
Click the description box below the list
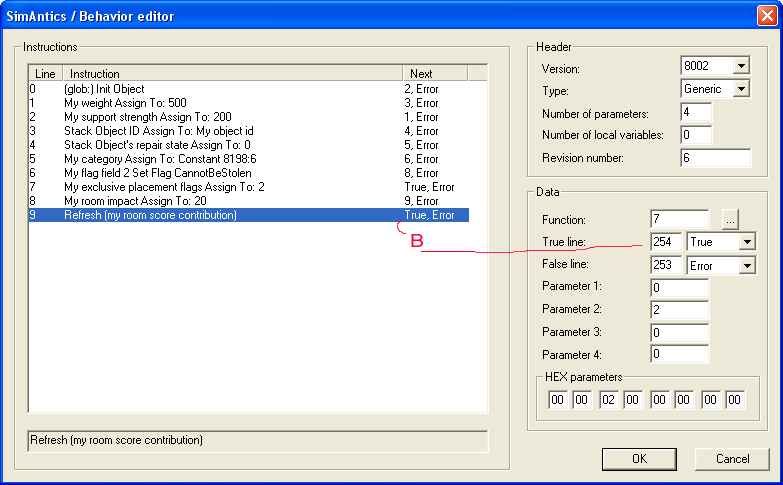pyautogui.click(x=258, y=441)
